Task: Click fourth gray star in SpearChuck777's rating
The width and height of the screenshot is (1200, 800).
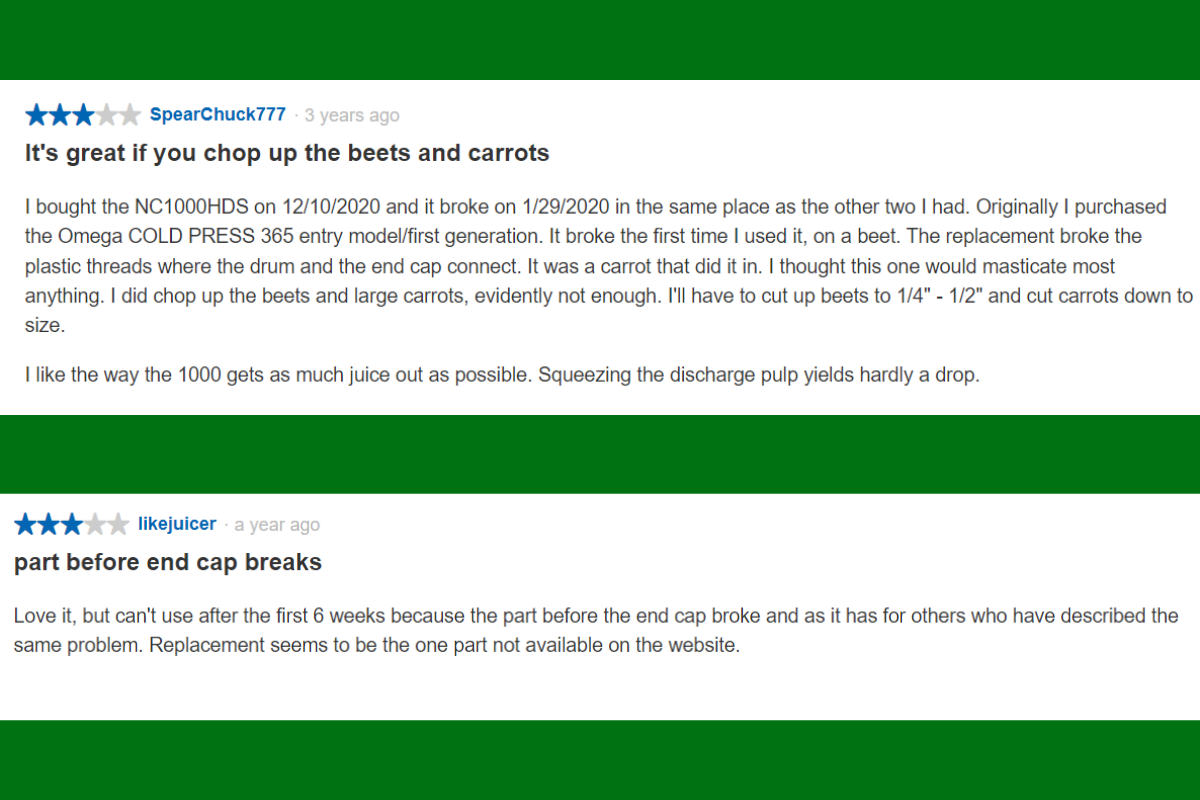Action: click(106, 115)
